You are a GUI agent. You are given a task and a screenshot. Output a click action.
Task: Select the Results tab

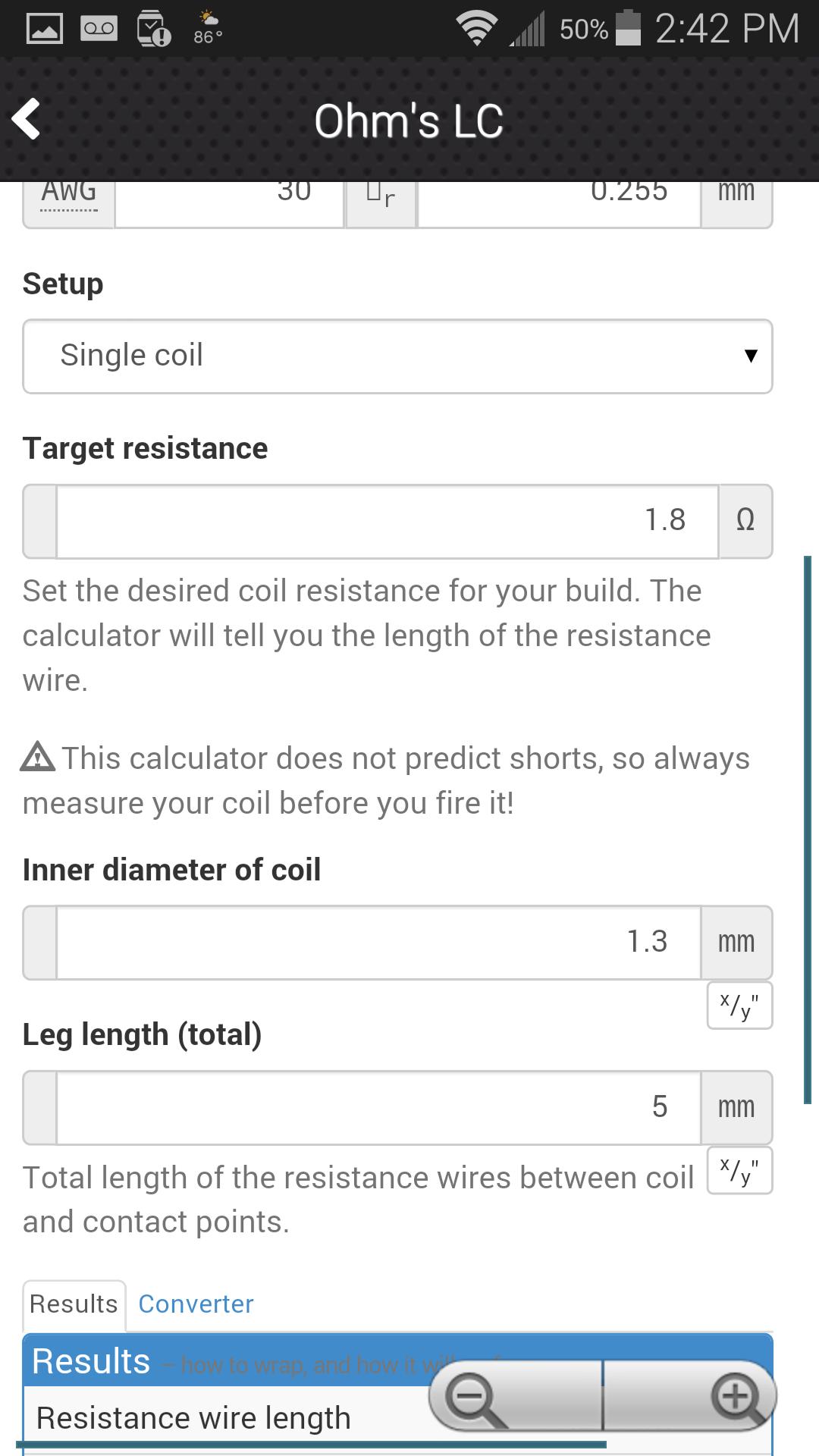point(74,1305)
